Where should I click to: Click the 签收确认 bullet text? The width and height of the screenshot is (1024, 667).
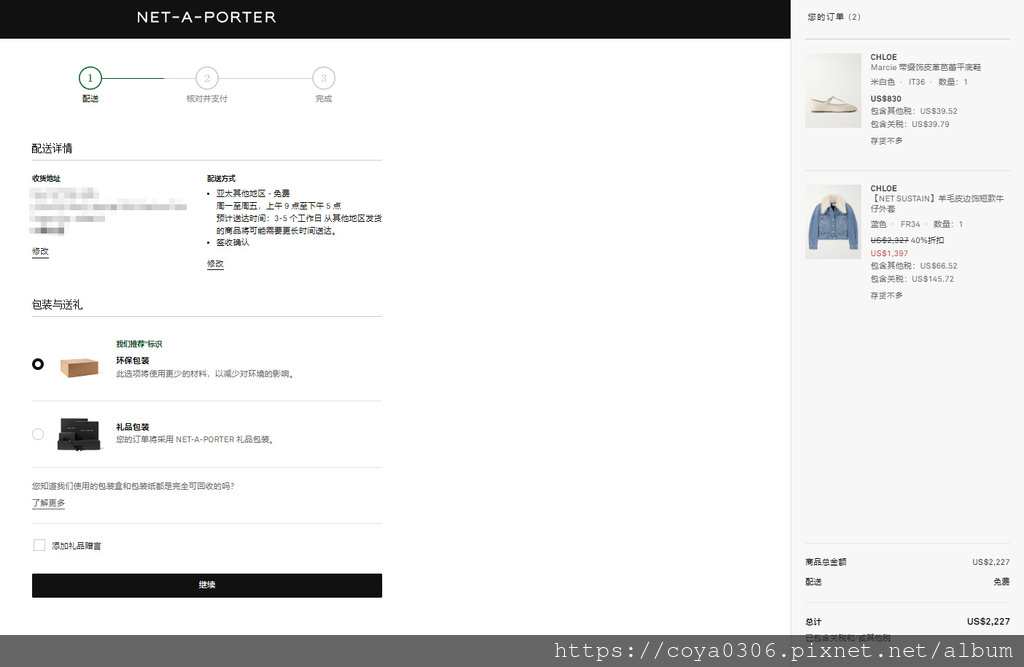232,242
